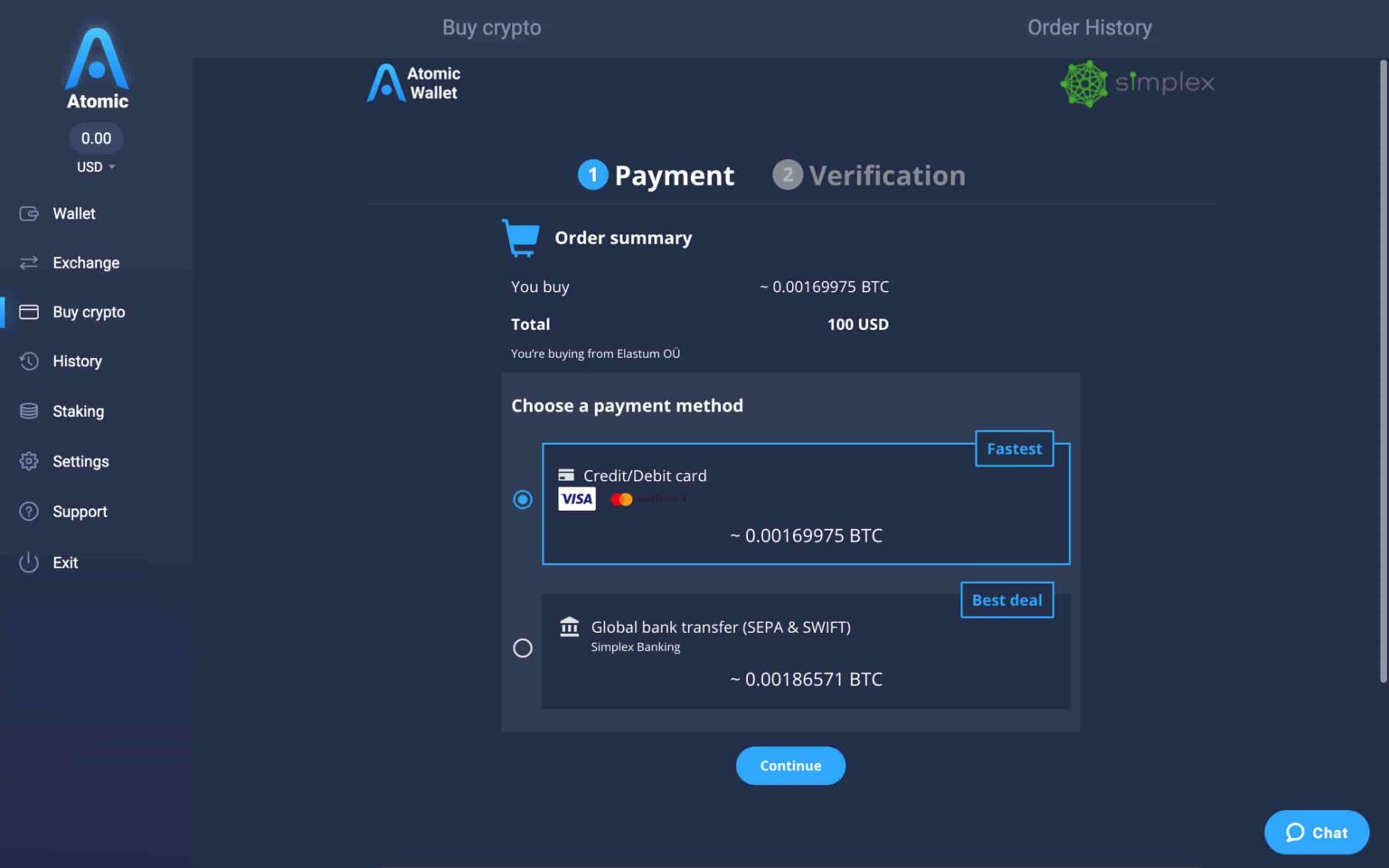1389x868 pixels.
Task: Switch to the Order History tab
Action: coord(1090,27)
